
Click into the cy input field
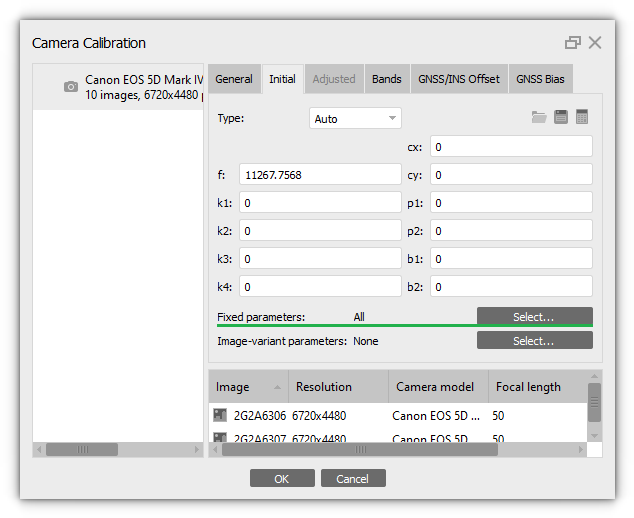[511, 174]
